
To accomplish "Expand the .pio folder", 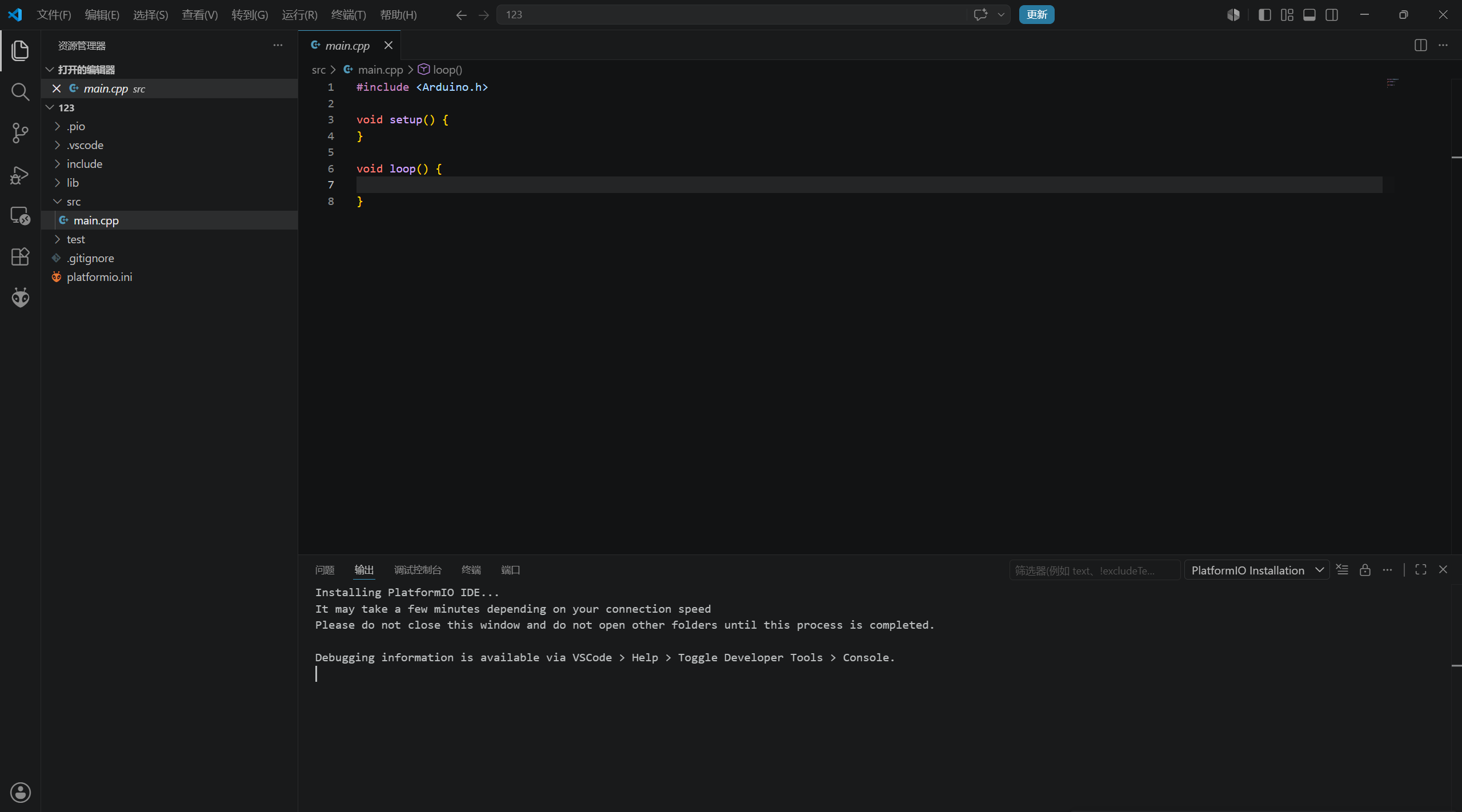I will [x=57, y=126].
